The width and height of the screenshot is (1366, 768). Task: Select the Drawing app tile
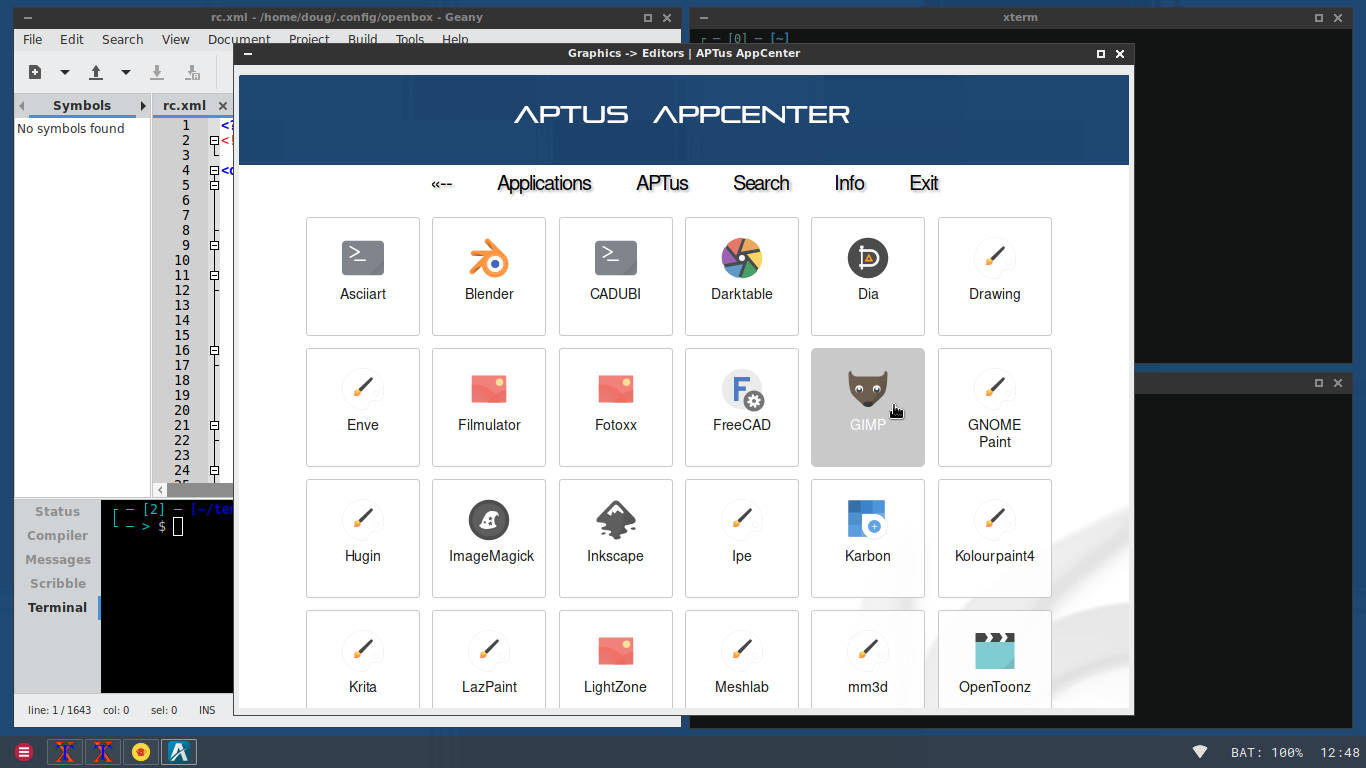[995, 276]
